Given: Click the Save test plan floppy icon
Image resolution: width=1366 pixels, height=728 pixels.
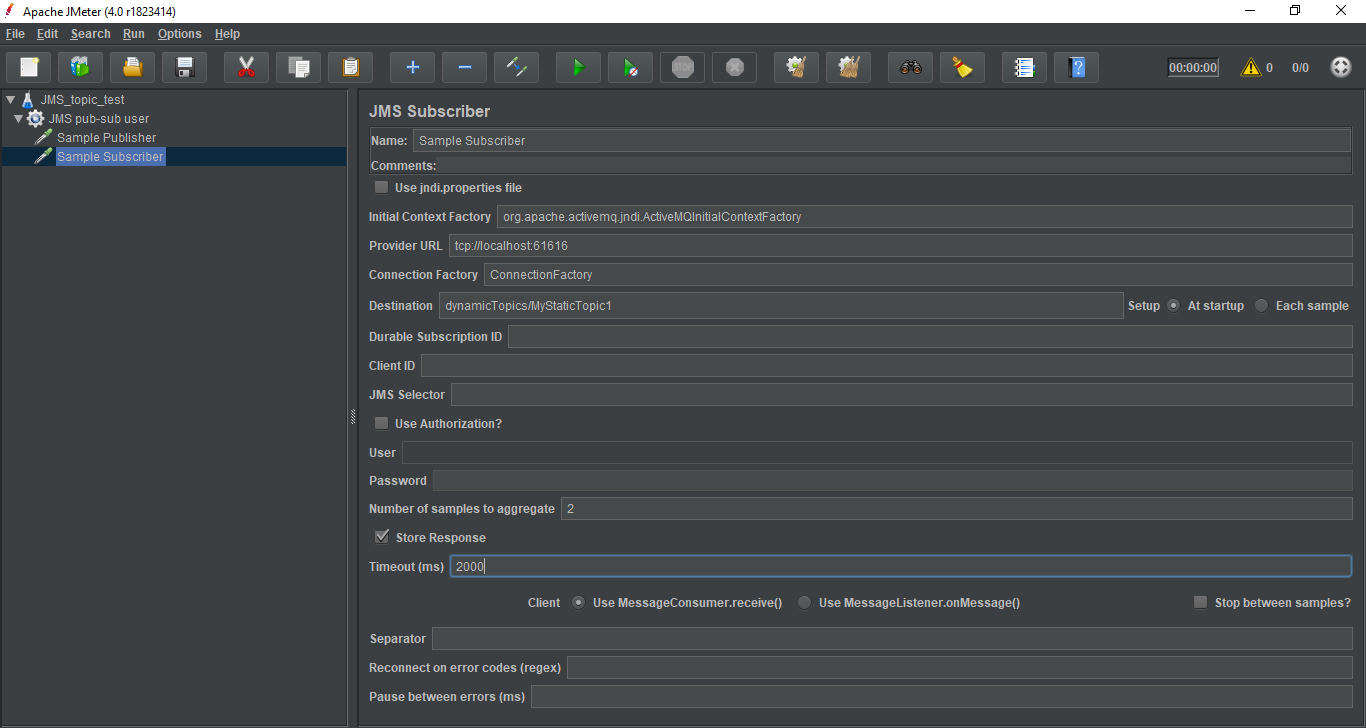Looking at the screenshot, I should 184,68.
